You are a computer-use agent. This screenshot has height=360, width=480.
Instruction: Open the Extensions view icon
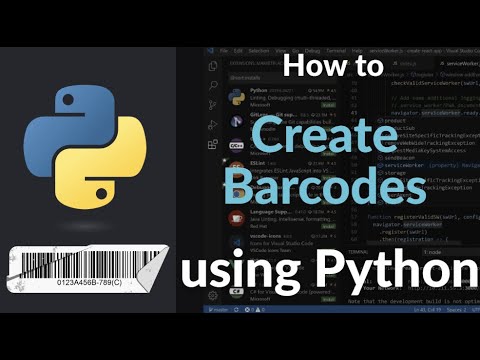213,144
